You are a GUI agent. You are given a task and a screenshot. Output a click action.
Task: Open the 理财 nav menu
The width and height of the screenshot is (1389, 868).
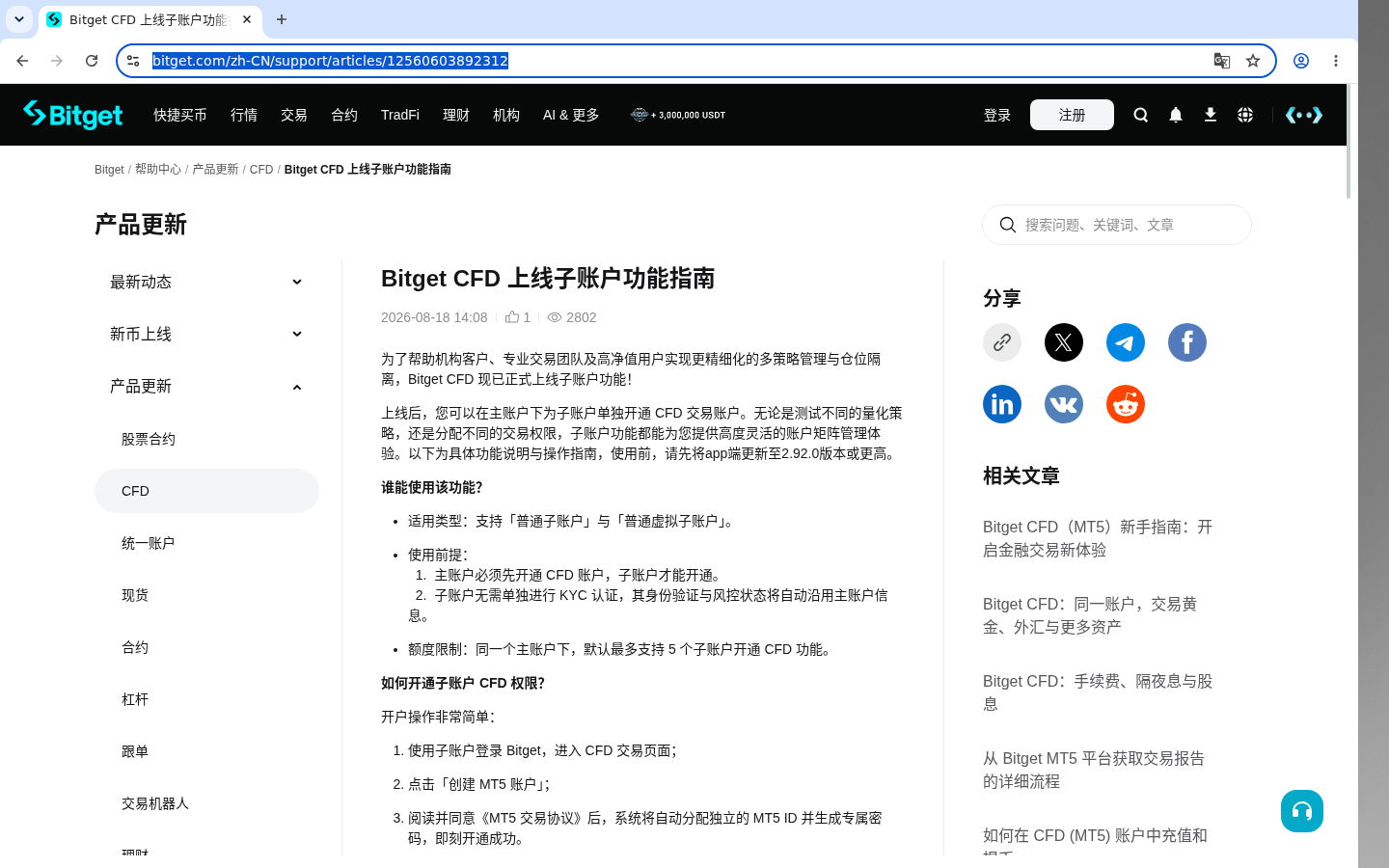pos(456,115)
